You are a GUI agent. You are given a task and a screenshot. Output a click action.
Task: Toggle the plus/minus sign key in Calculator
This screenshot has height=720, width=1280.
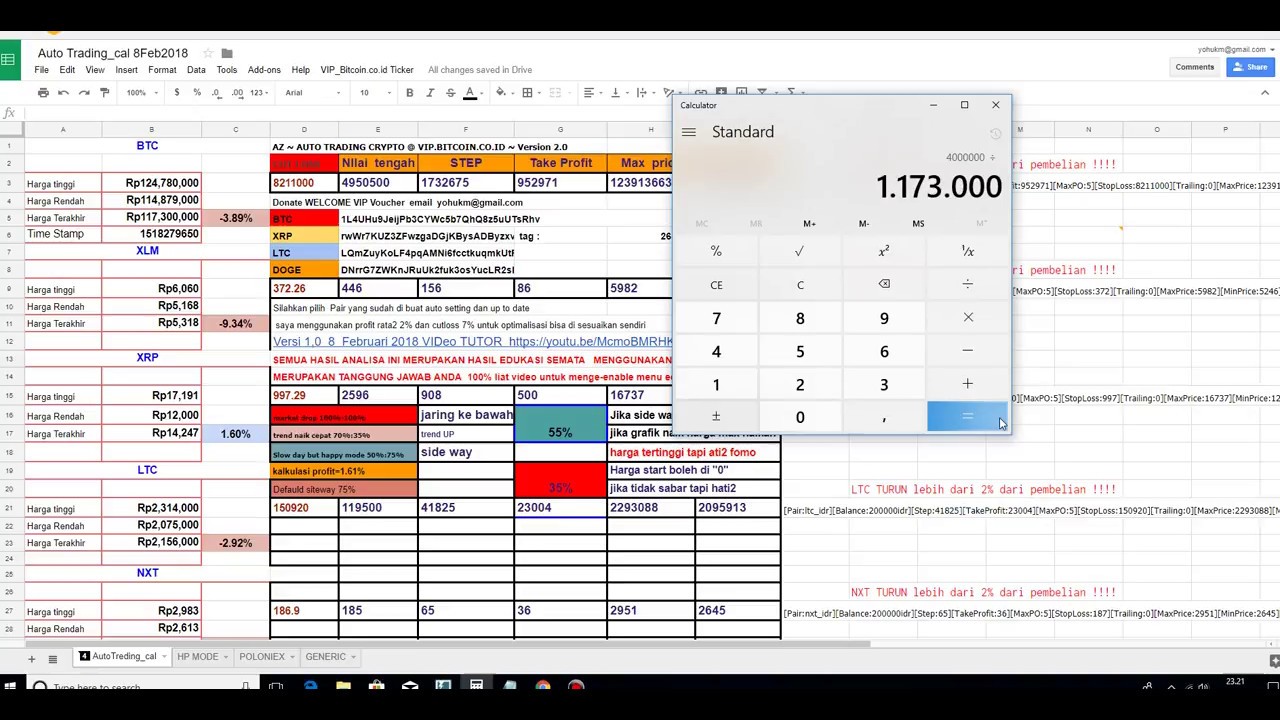click(x=716, y=417)
